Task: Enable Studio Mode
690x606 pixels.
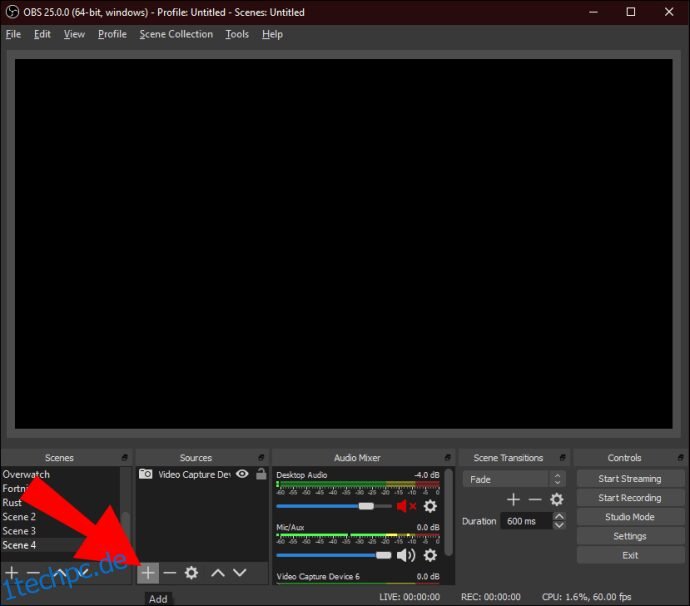Action: [630, 517]
